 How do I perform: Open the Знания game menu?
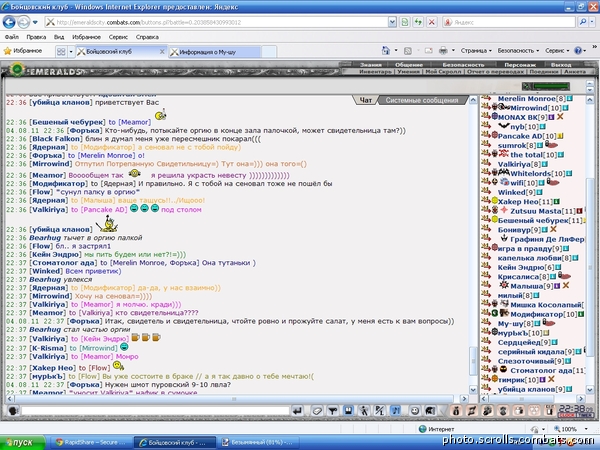[x=370, y=65]
